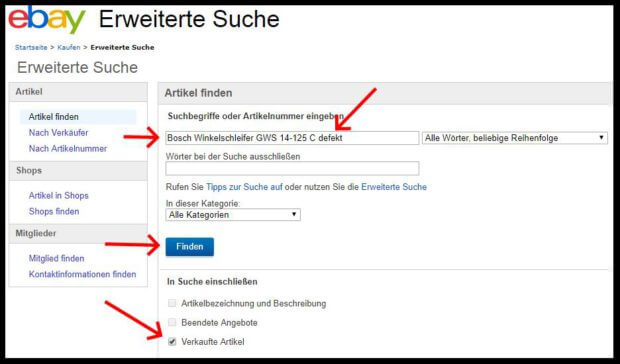Screen dimensions: 620x364
Task: Click the In Suche einschließen heading
Action: [212, 282]
